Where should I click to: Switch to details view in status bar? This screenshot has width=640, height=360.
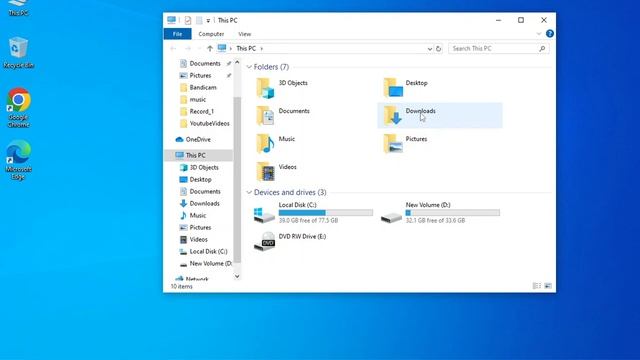coord(537,286)
